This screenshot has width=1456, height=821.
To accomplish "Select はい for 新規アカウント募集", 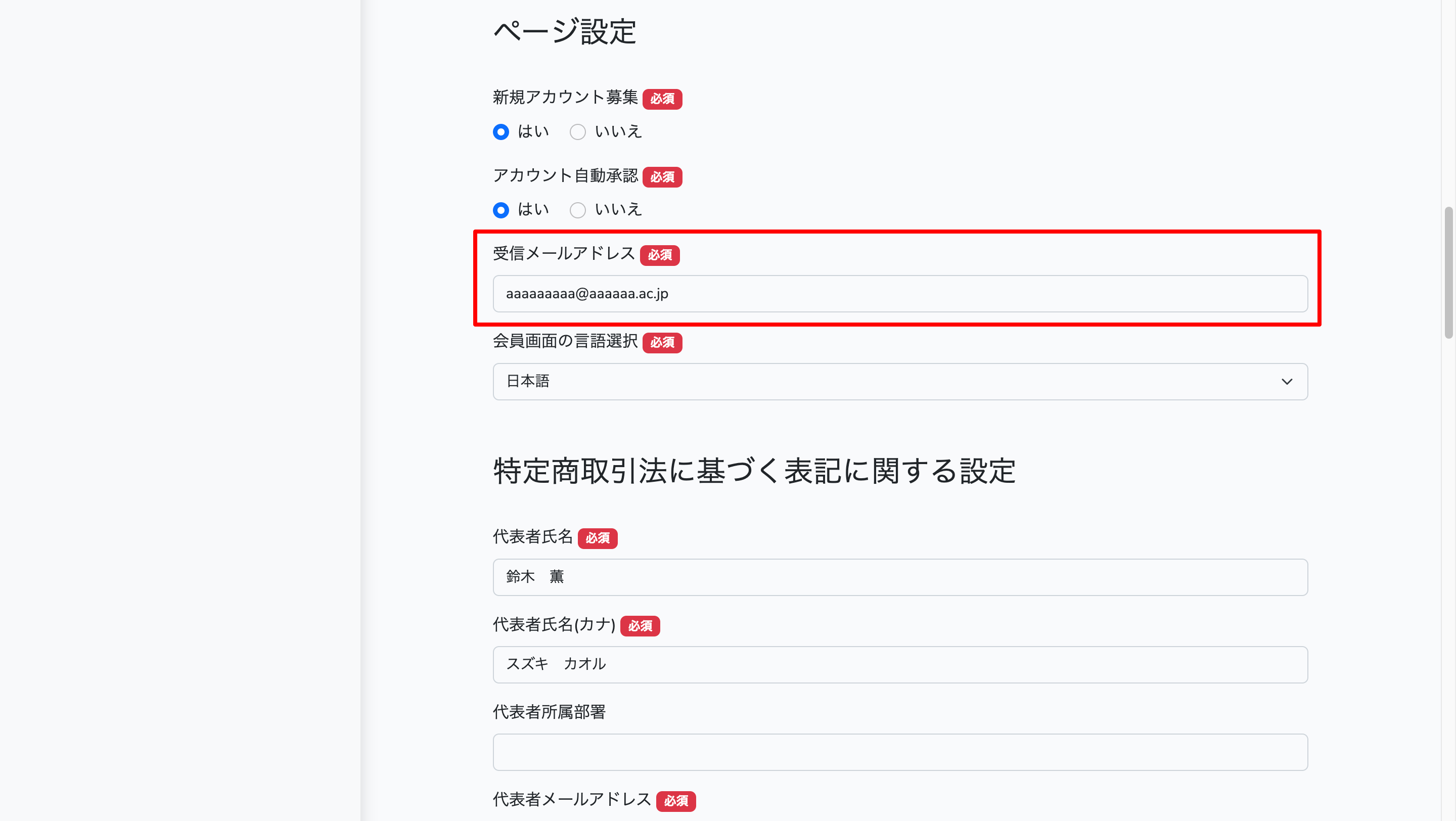I will click(x=501, y=131).
